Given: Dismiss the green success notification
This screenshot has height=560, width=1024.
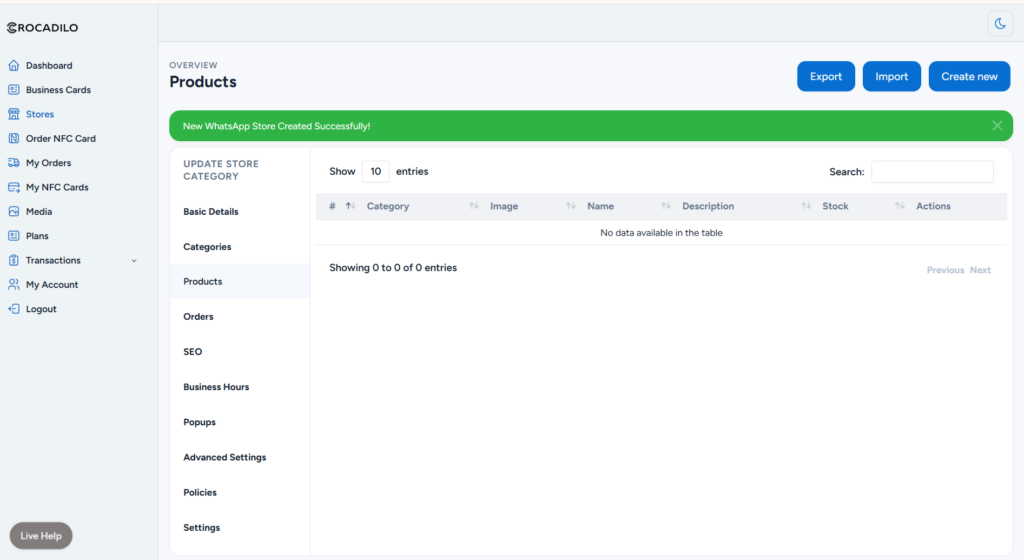Looking at the screenshot, I should 997,126.
